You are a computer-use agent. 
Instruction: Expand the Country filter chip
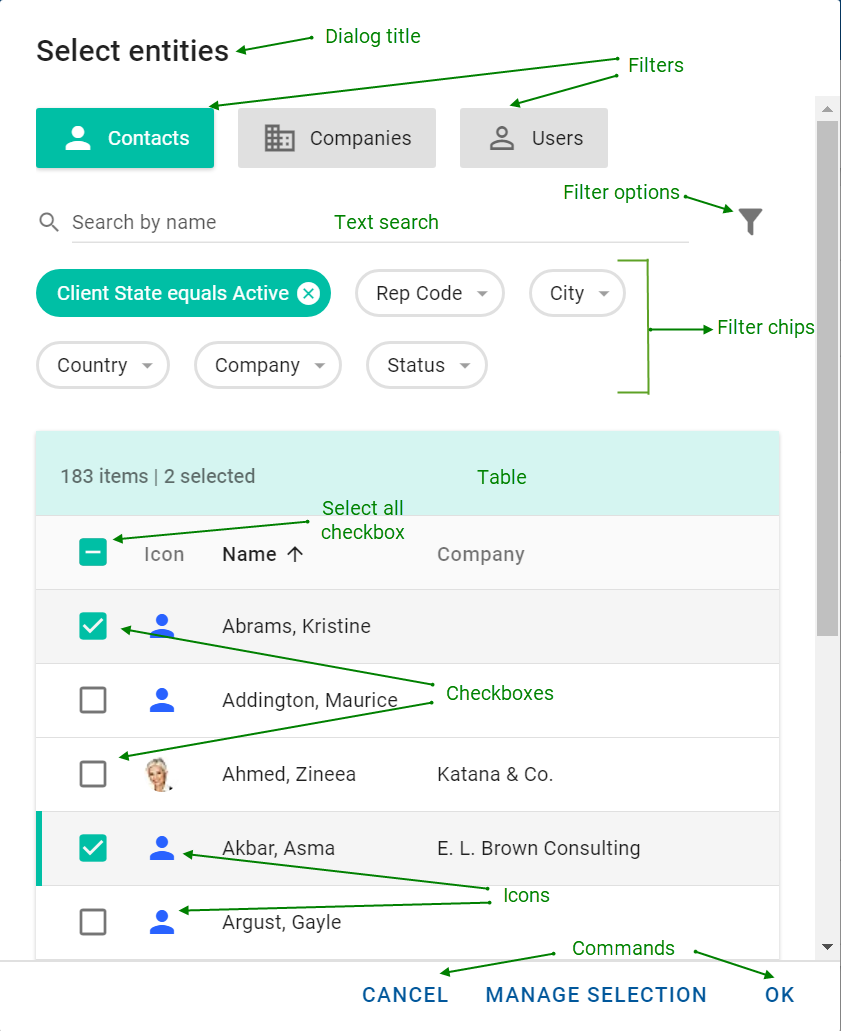coord(102,365)
